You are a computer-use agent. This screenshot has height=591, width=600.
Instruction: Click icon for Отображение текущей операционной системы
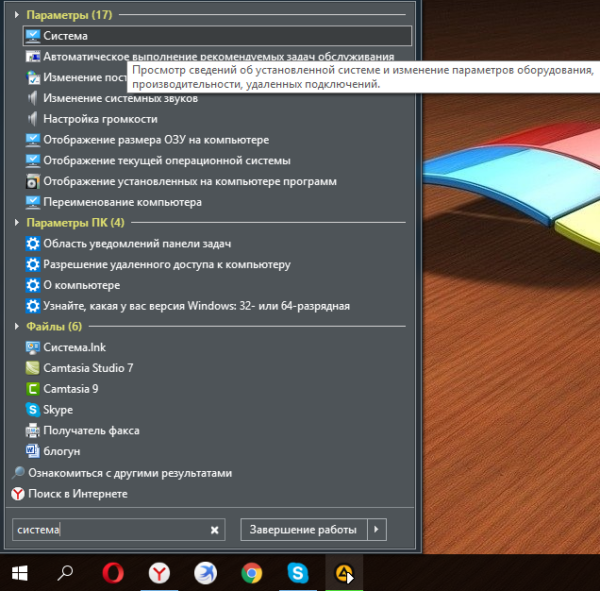[33, 160]
